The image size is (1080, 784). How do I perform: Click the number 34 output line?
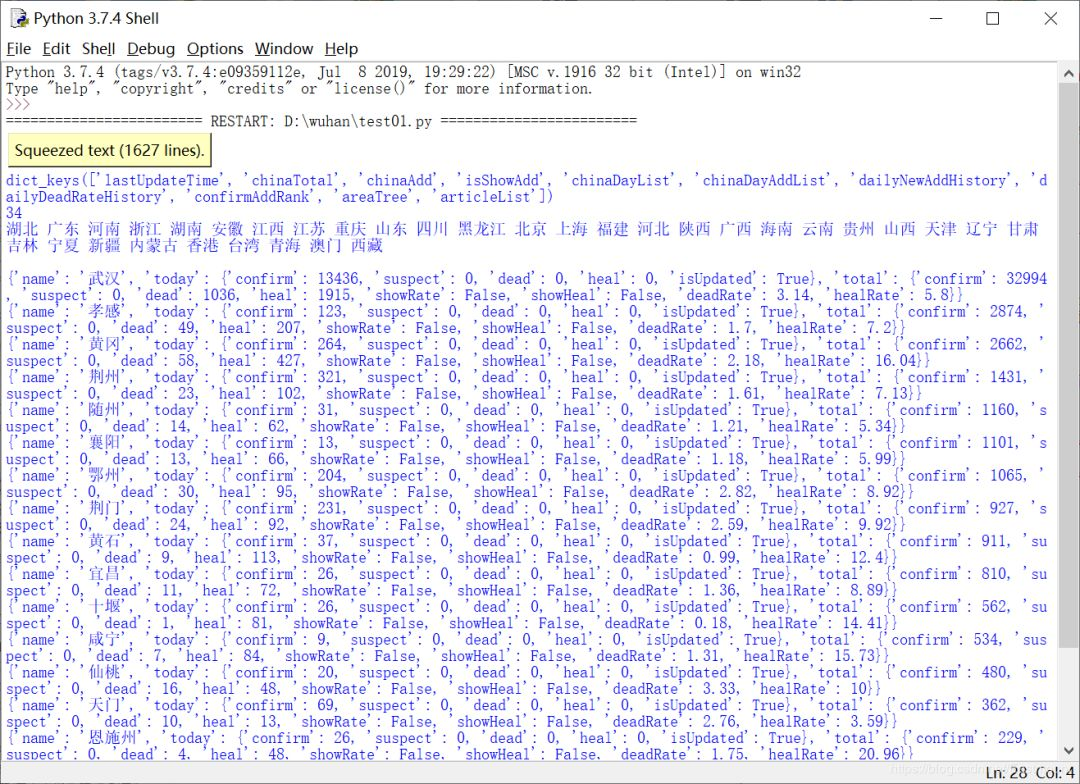coord(14,213)
